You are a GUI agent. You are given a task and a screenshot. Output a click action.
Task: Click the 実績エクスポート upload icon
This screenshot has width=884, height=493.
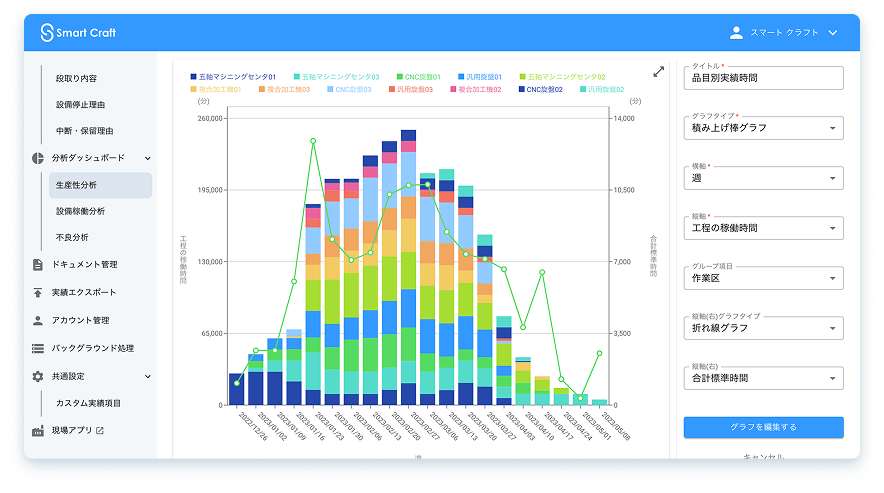(x=38, y=293)
